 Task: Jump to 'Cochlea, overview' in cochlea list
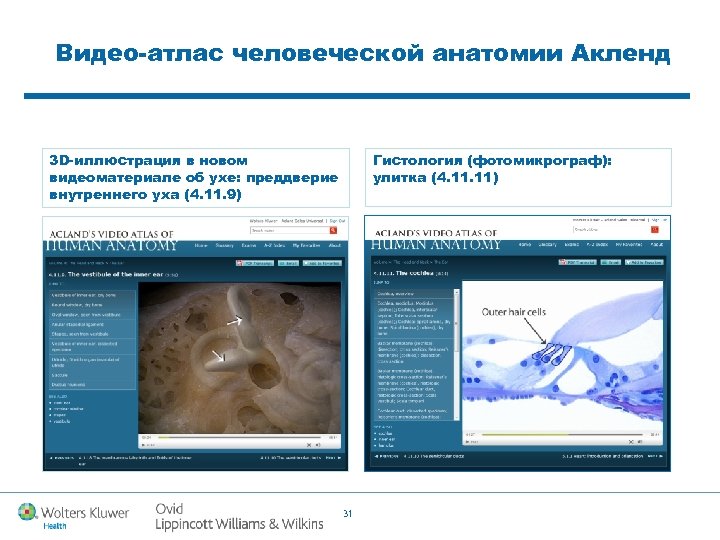coord(414,293)
